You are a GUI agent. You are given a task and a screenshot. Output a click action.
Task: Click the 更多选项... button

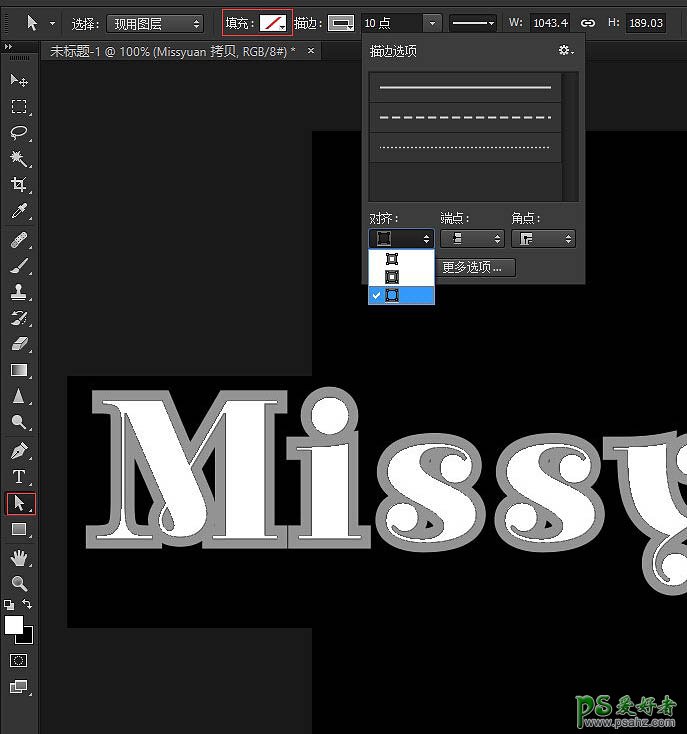[477, 267]
